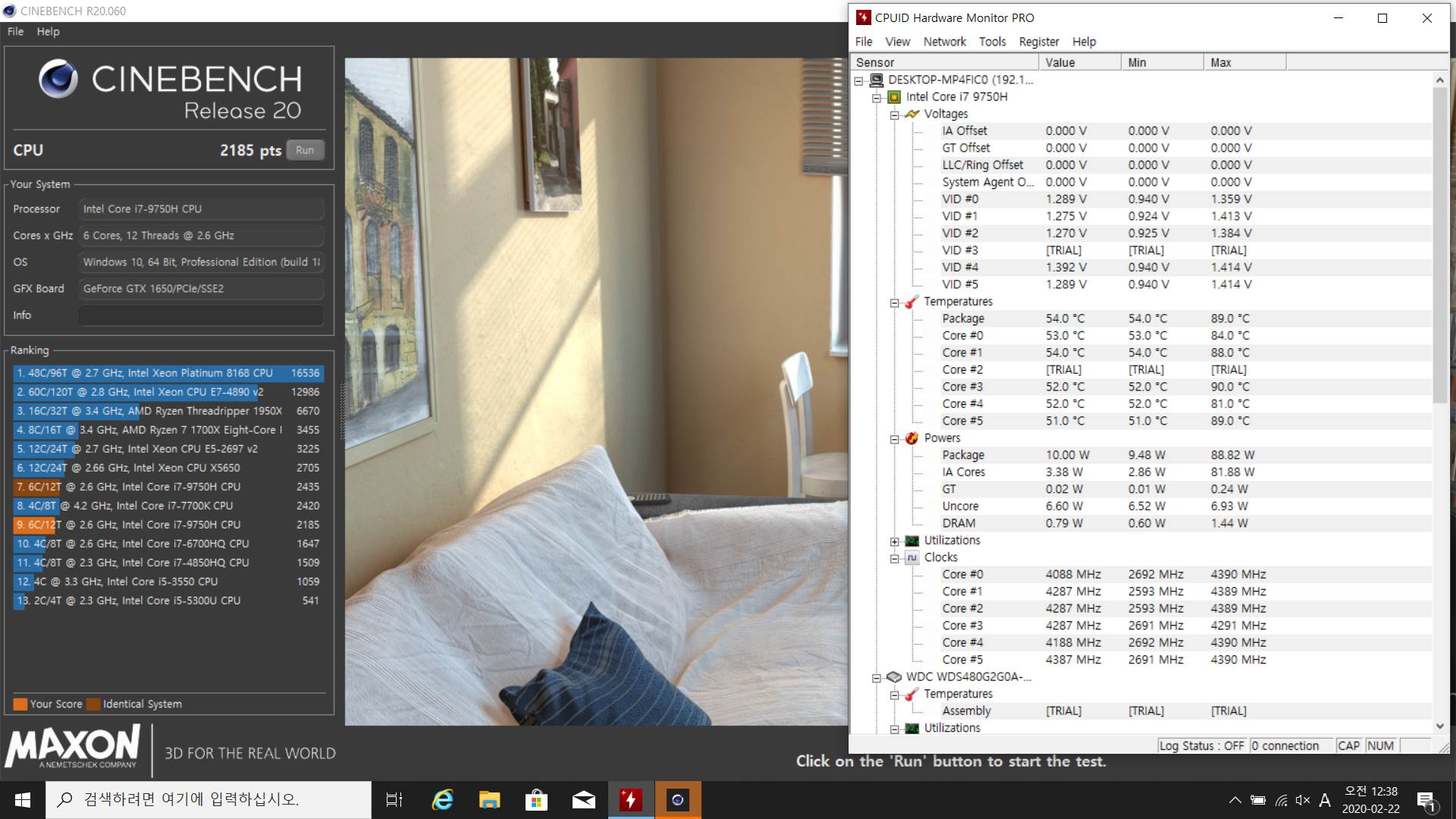Select ranking row Ryzen Threadripper 1950X
The image size is (1456, 819).
(x=168, y=411)
